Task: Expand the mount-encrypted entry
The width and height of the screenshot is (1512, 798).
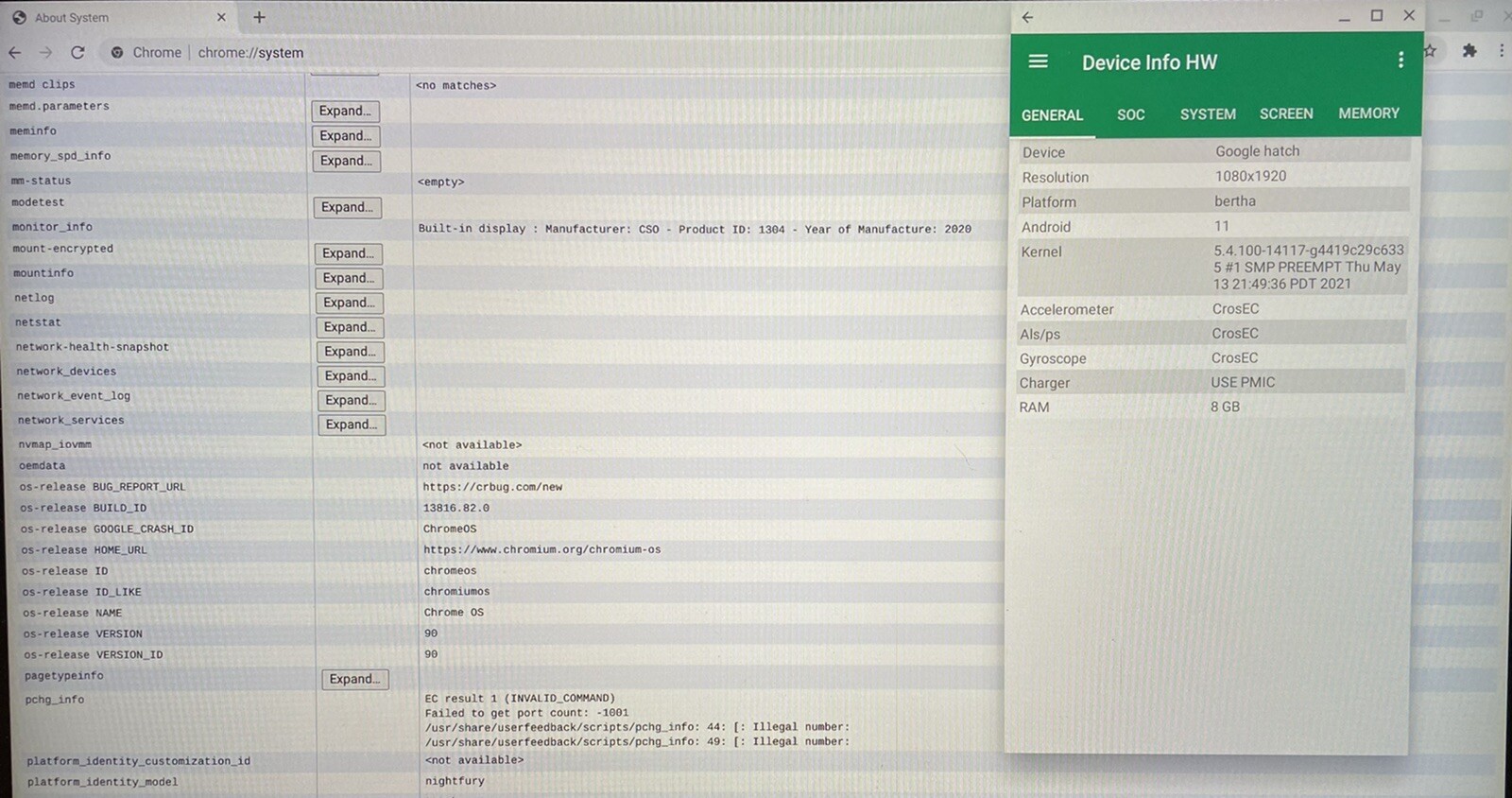Action: tap(348, 253)
